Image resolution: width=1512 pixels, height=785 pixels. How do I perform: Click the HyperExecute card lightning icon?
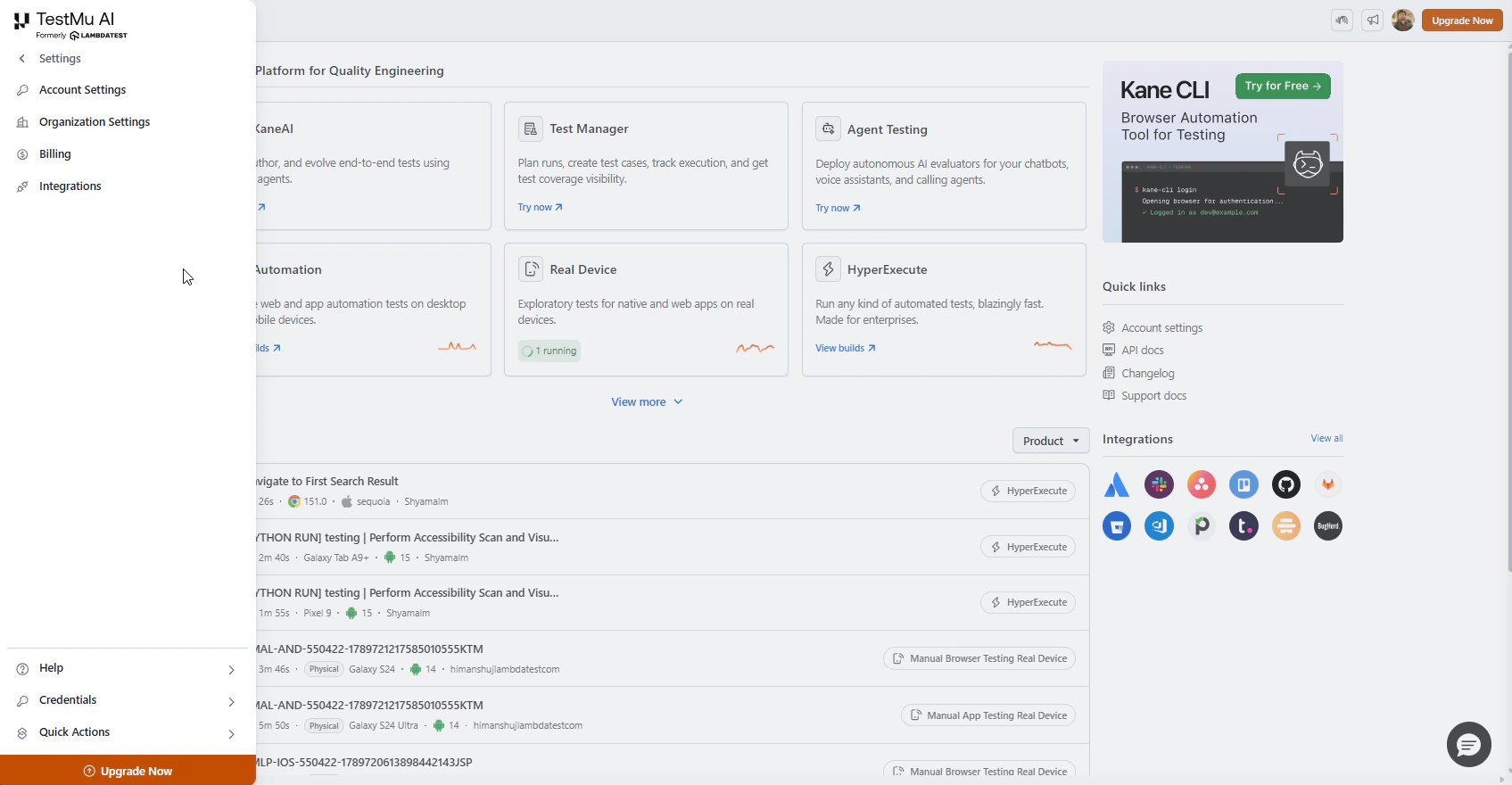pyautogui.click(x=828, y=269)
